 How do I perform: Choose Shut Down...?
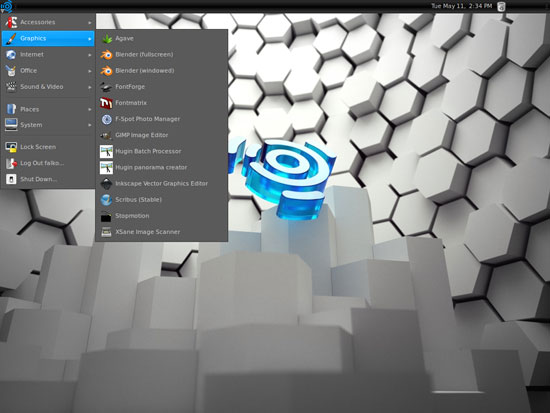point(48,179)
